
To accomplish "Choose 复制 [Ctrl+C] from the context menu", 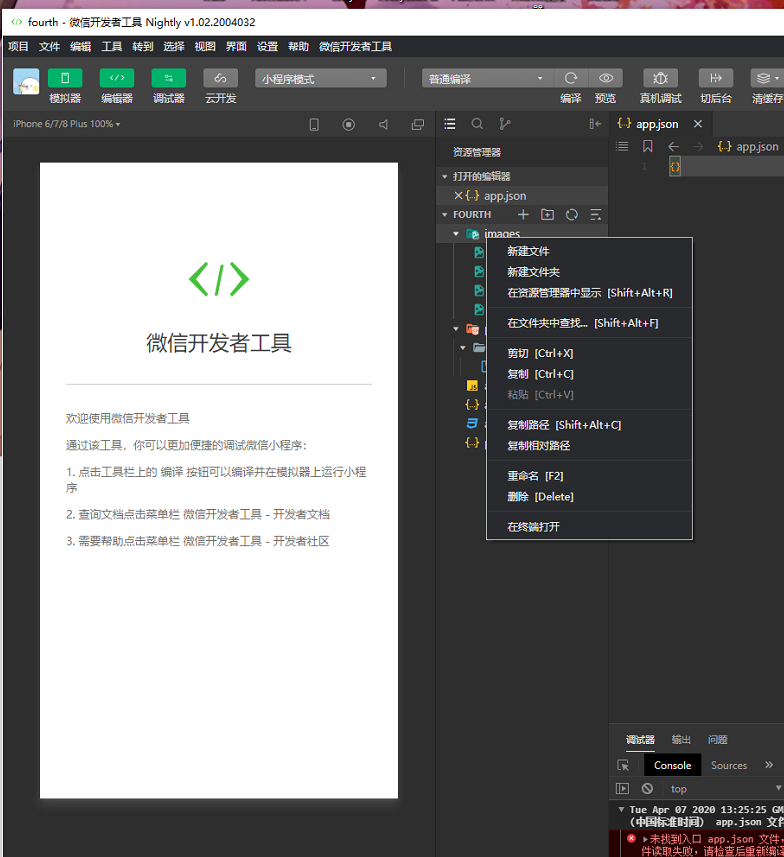I will (589, 374).
